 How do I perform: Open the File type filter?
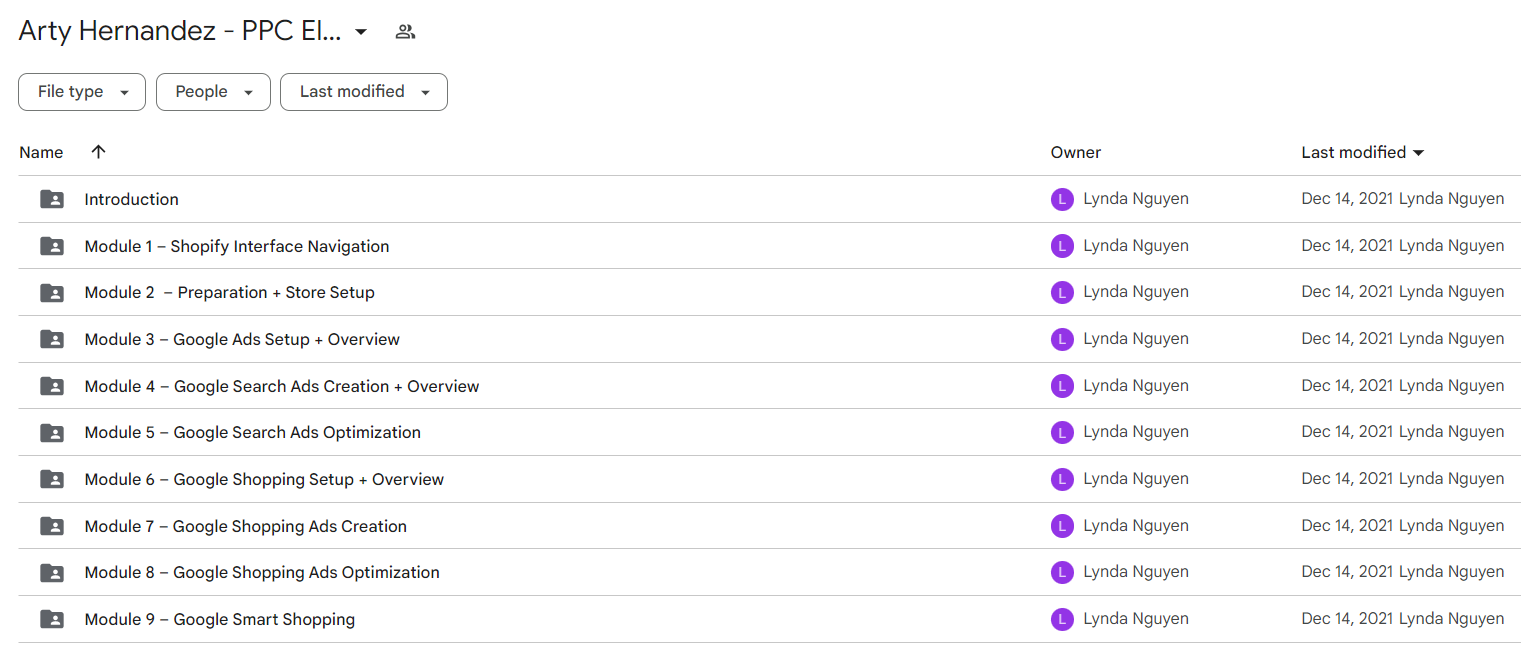[82, 92]
